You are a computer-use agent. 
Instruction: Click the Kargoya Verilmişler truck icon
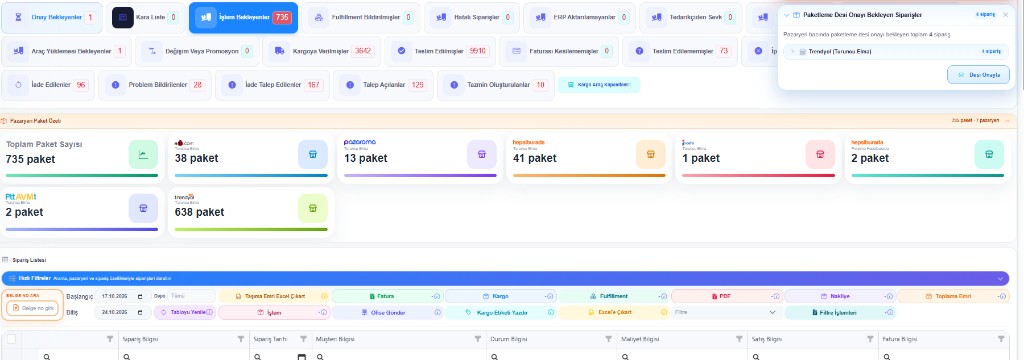point(279,51)
